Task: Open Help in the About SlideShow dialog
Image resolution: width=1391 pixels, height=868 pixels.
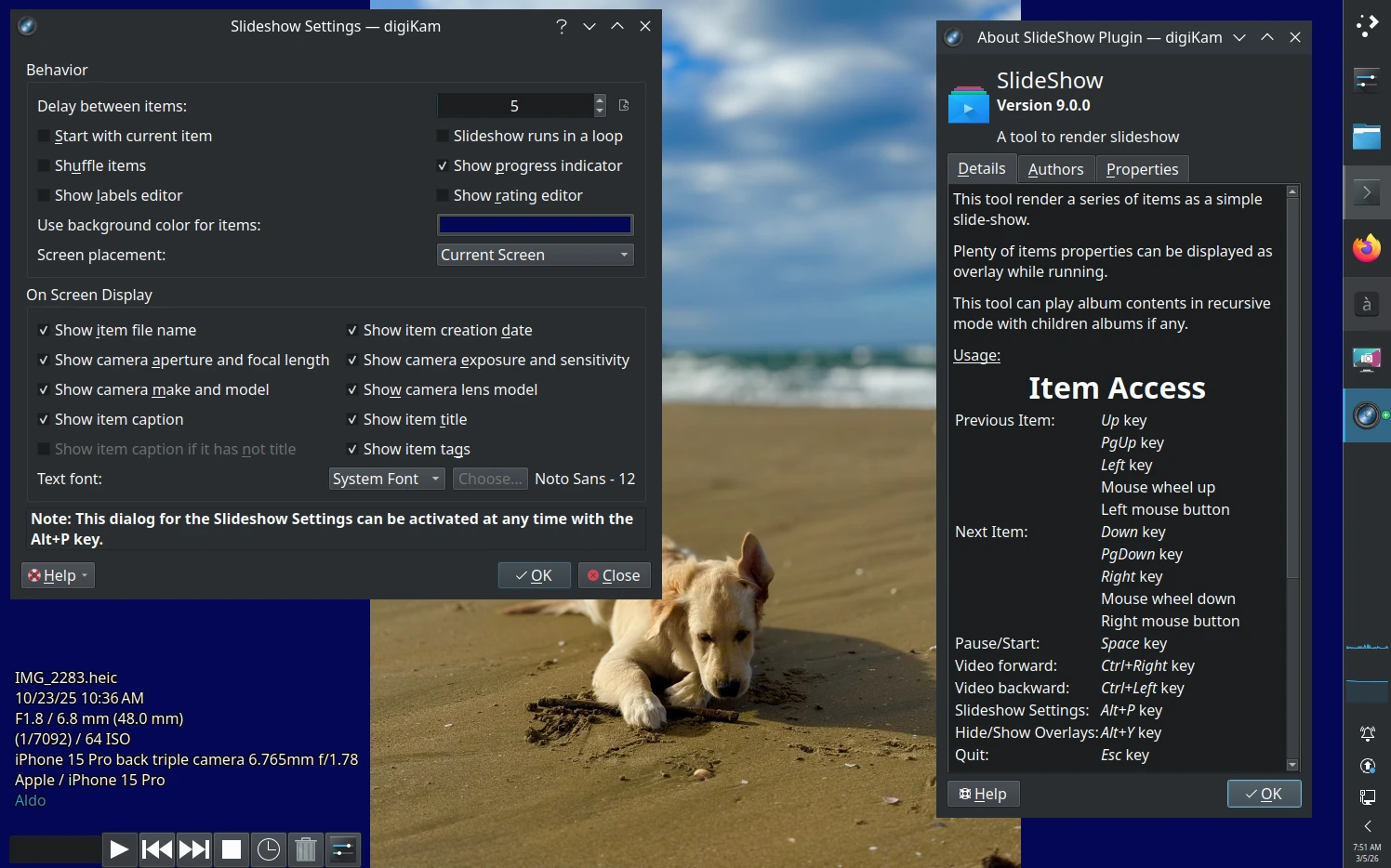Action: (983, 794)
